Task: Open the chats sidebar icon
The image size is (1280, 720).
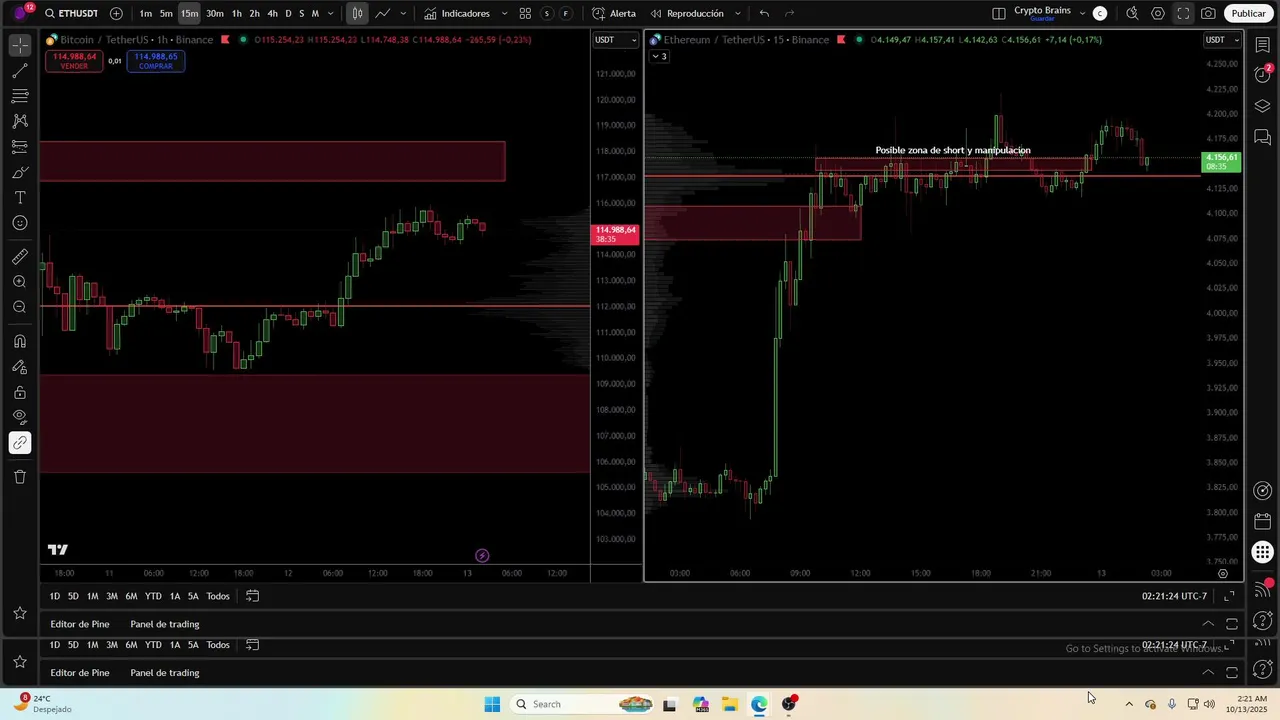Action: (x=1263, y=138)
